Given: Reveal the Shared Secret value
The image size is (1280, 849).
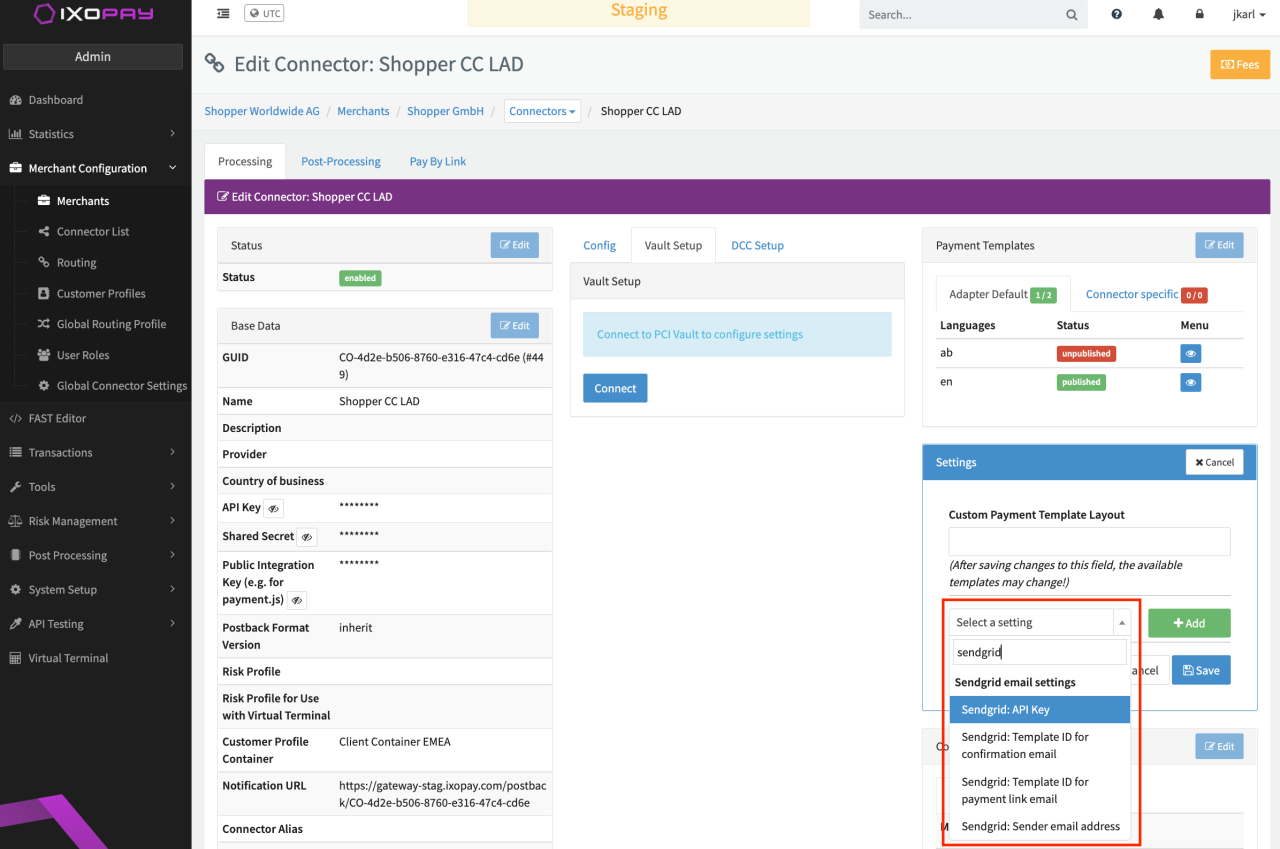Looking at the screenshot, I should 307,537.
